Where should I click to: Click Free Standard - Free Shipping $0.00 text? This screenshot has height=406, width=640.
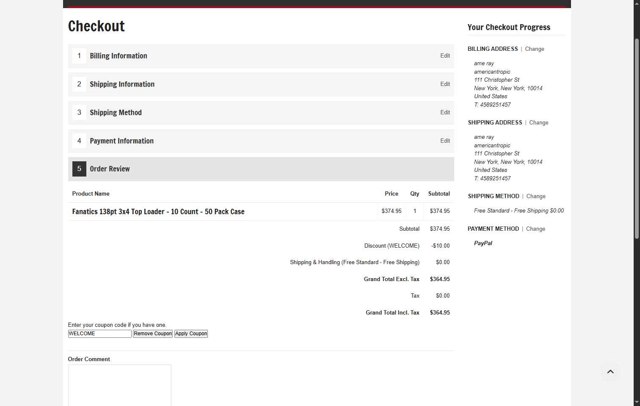point(518,211)
